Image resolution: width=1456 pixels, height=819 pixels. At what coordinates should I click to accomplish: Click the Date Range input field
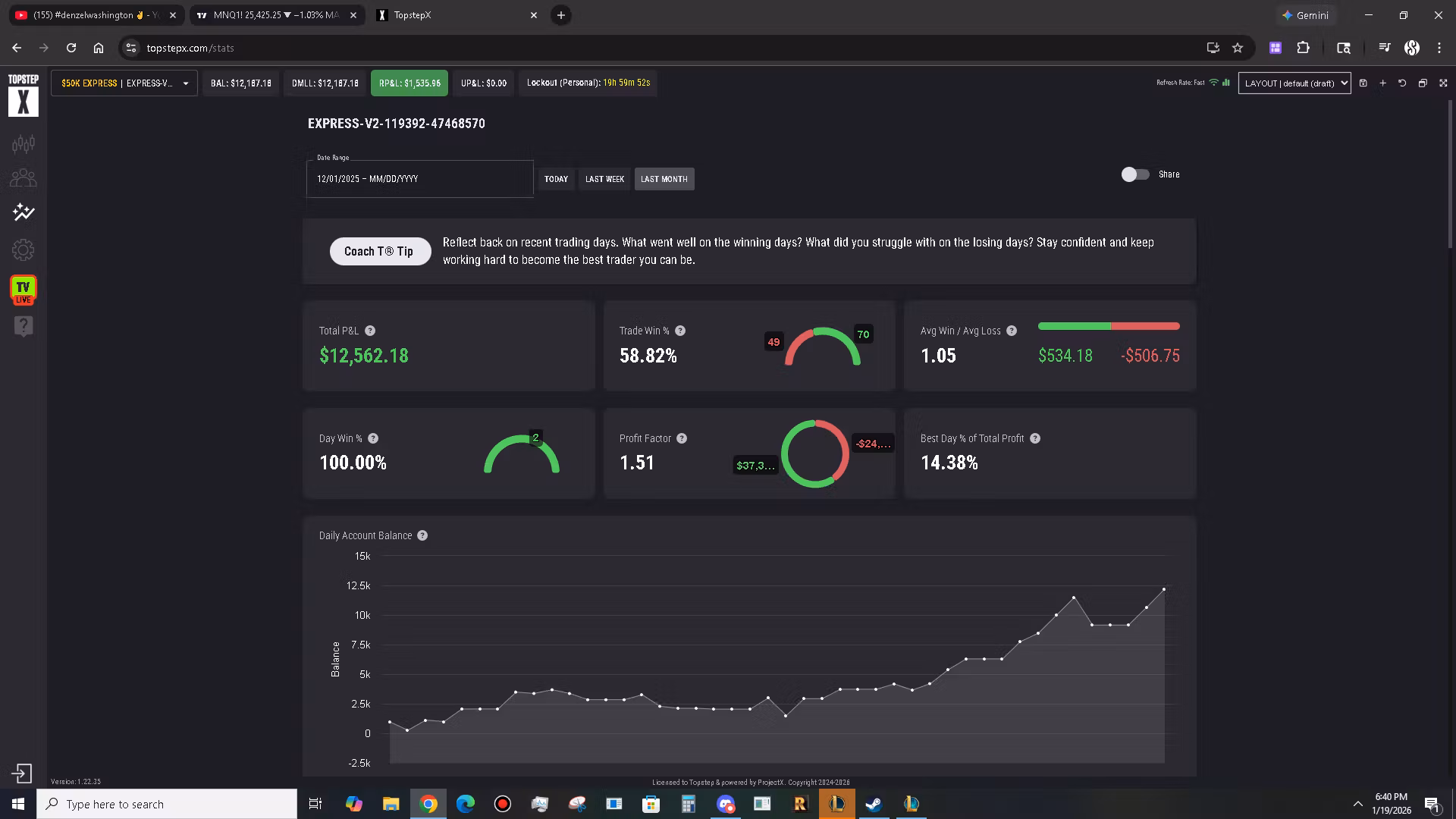419,179
